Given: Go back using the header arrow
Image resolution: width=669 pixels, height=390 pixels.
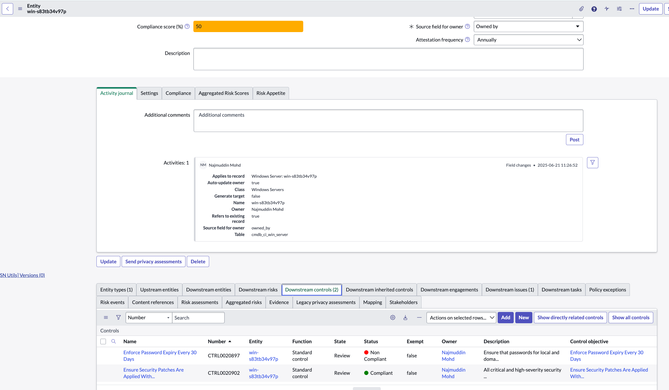Looking at the screenshot, I should coord(7,9).
